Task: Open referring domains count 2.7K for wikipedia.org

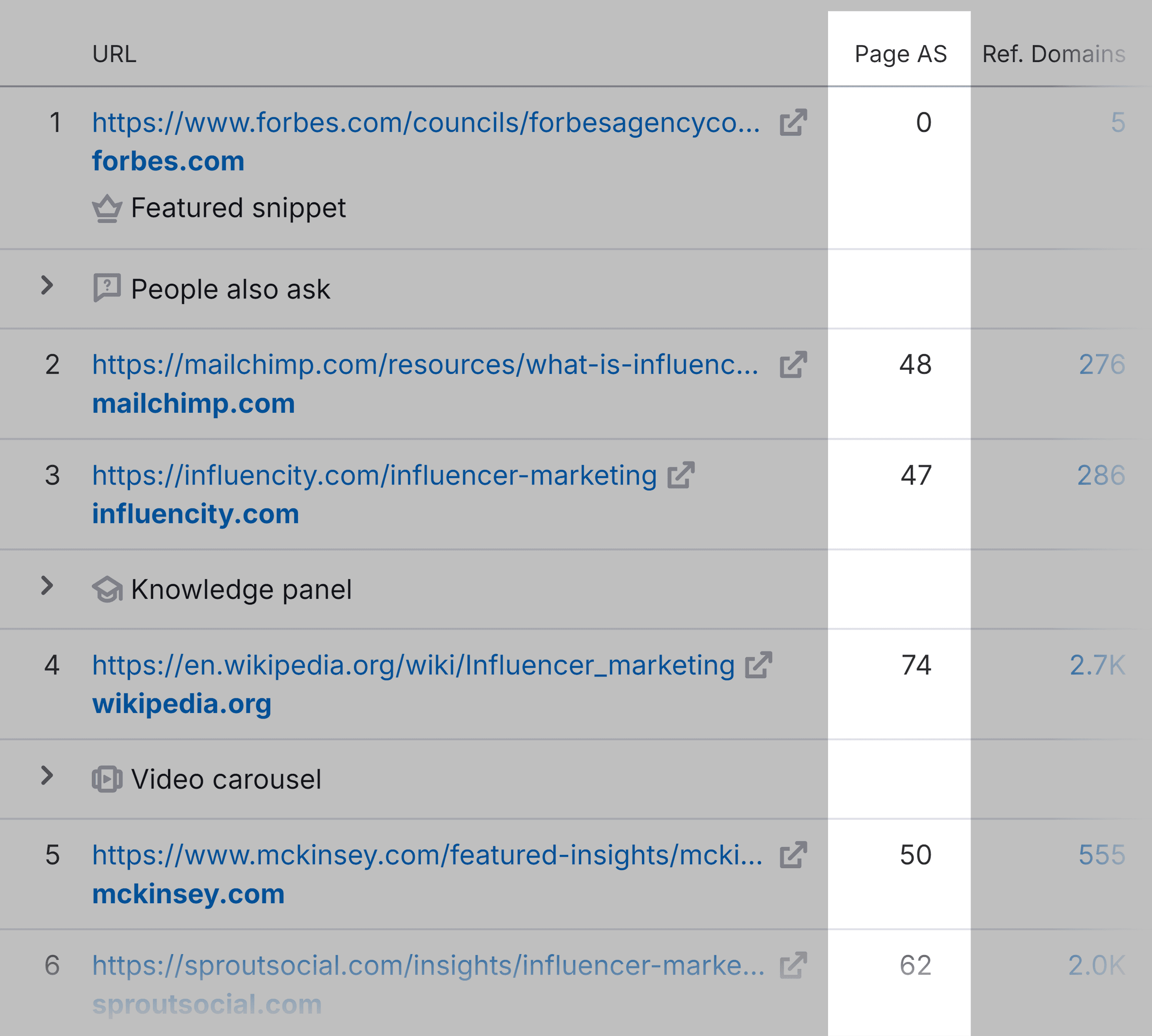Action: (1097, 665)
